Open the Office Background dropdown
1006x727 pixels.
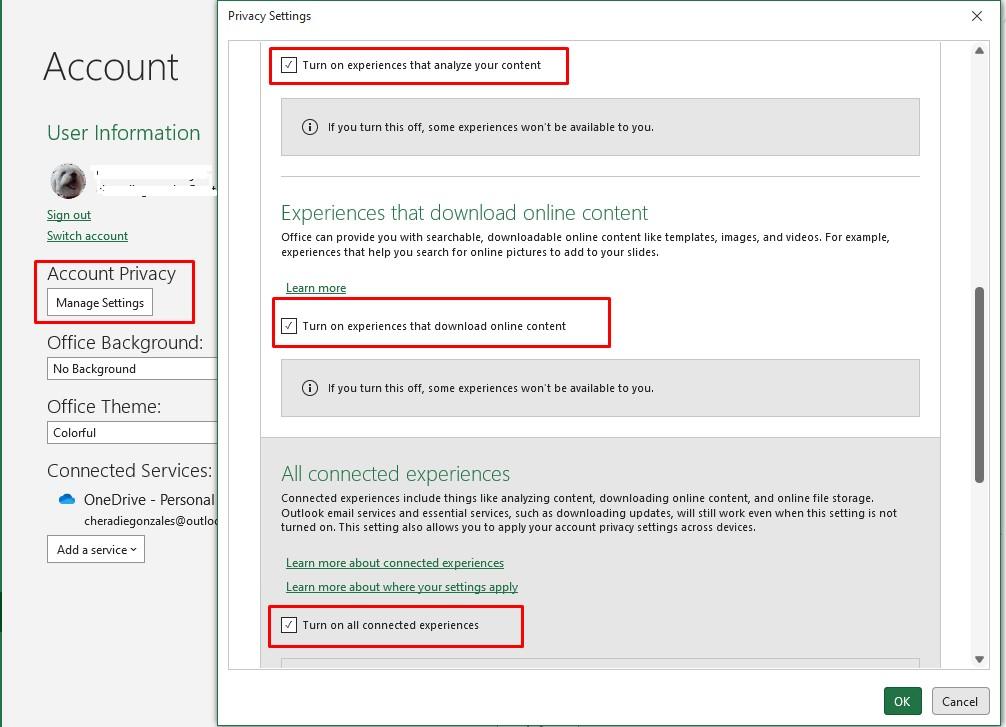pos(132,369)
